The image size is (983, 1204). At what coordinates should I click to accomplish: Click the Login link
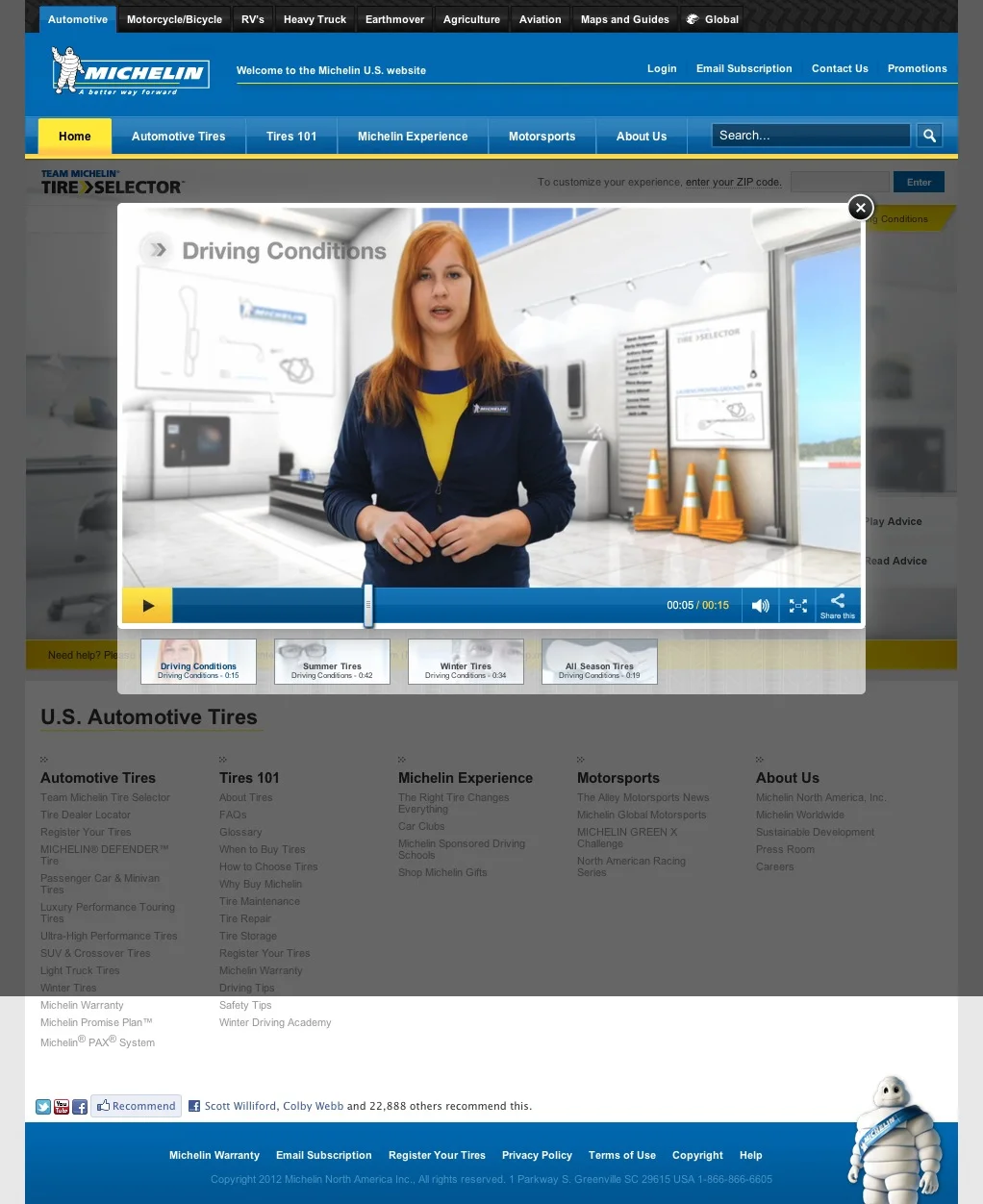[x=662, y=68]
